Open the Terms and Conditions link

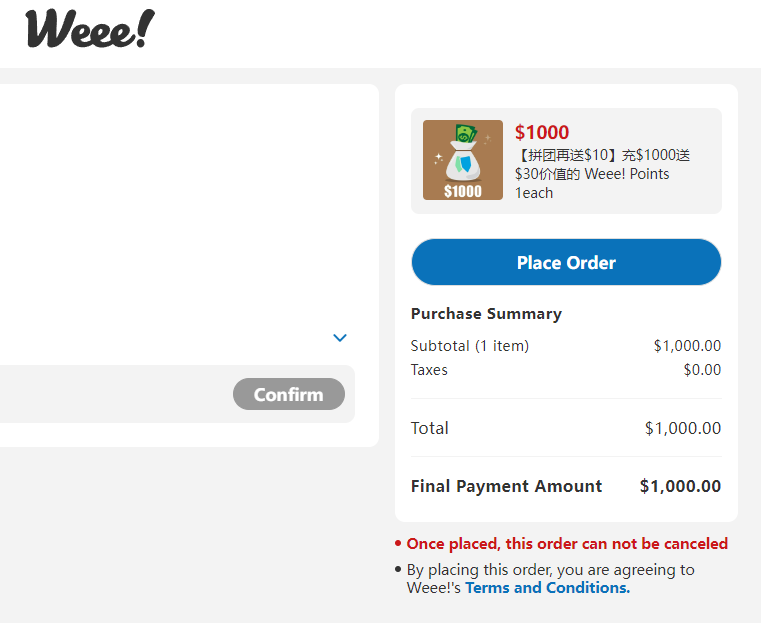tap(547, 588)
